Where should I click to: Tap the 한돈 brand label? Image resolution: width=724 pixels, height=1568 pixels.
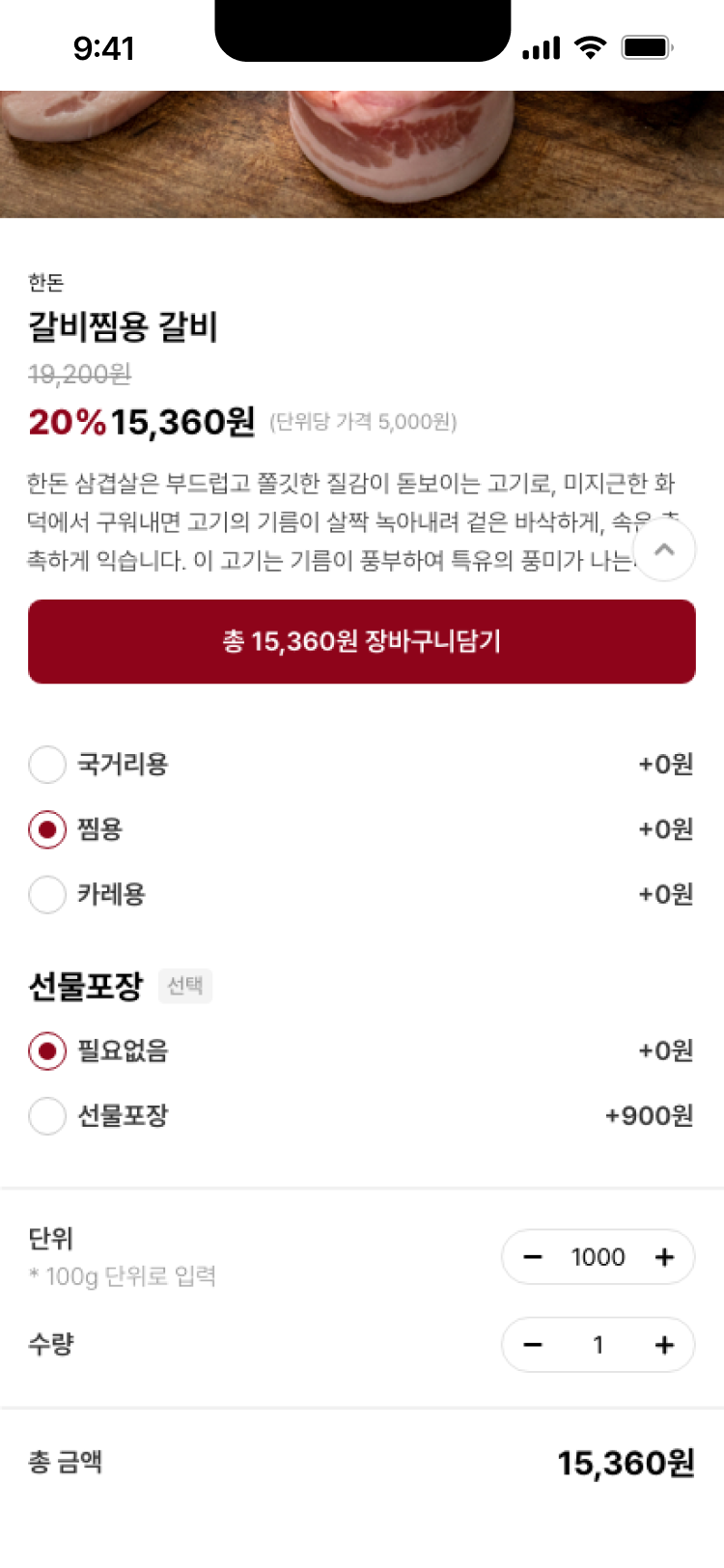[46, 283]
